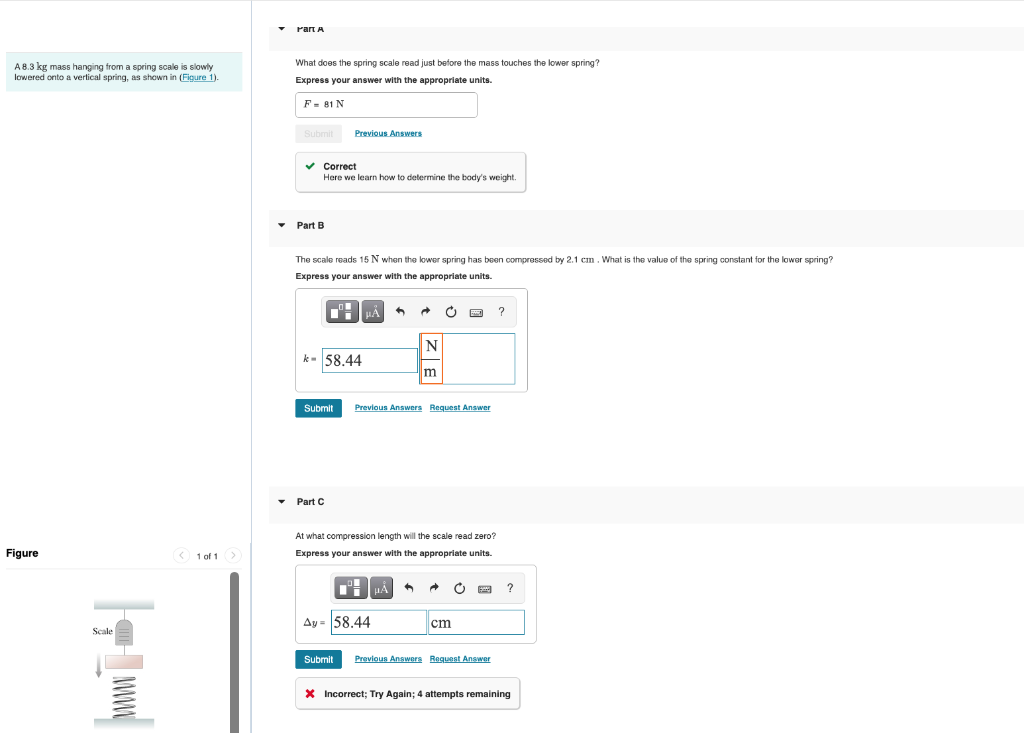The image size is (1024, 733).
Task: Open Previous Answers for Part A
Action: tap(388, 133)
